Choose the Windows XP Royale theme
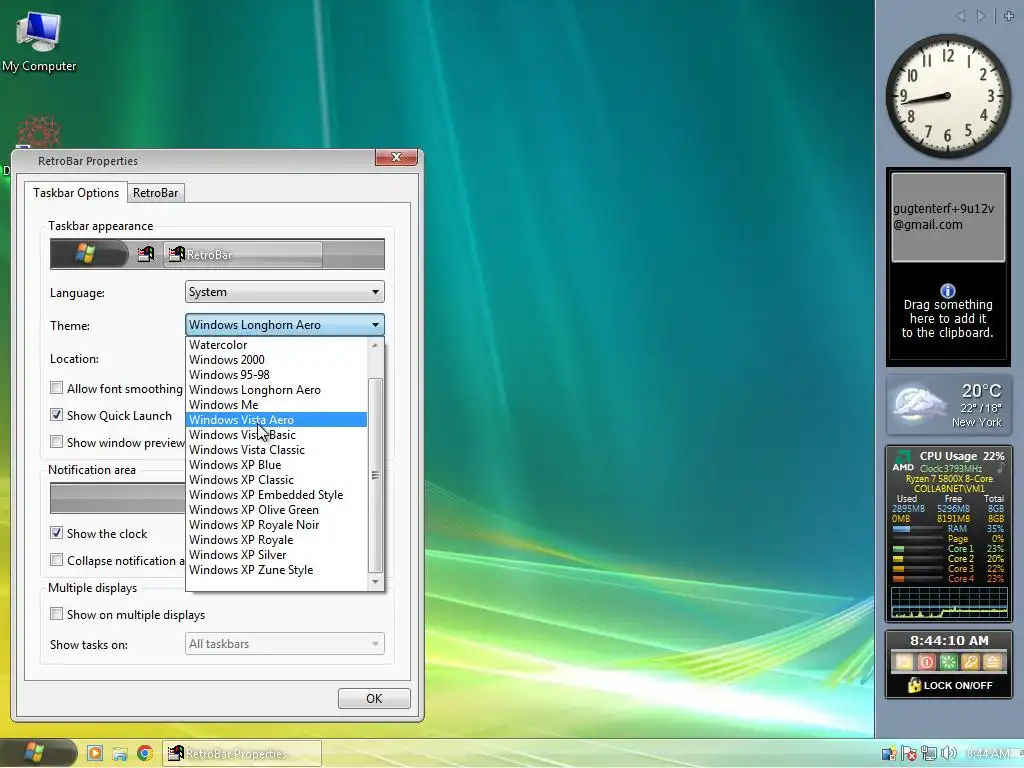Image resolution: width=1024 pixels, height=768 pixels. point(277,540)
